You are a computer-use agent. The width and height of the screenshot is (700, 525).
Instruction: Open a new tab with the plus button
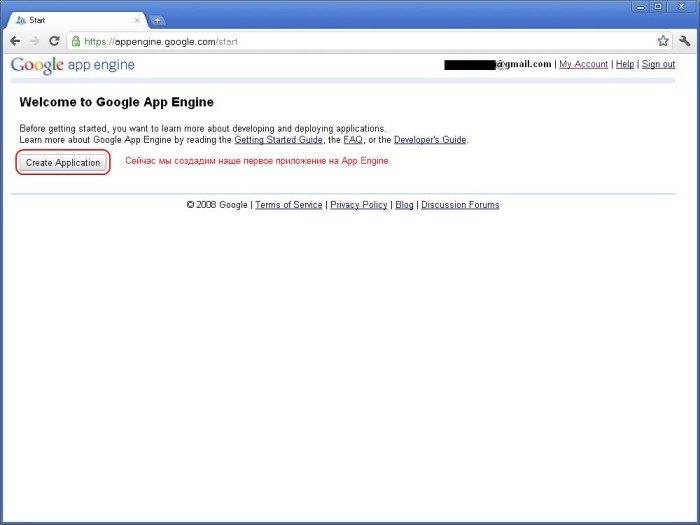point(157,20)
